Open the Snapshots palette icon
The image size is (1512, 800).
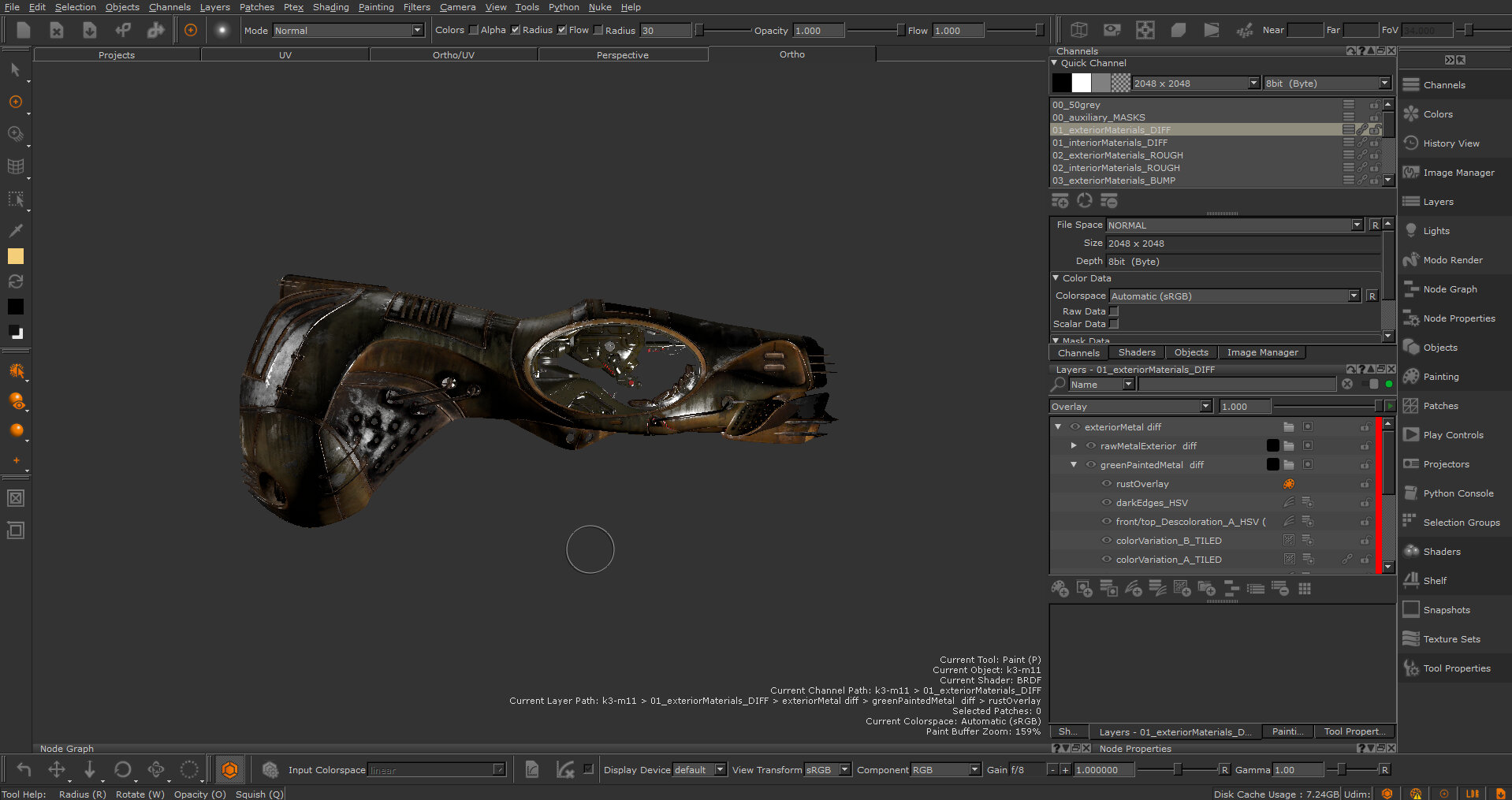point(1411,610)
